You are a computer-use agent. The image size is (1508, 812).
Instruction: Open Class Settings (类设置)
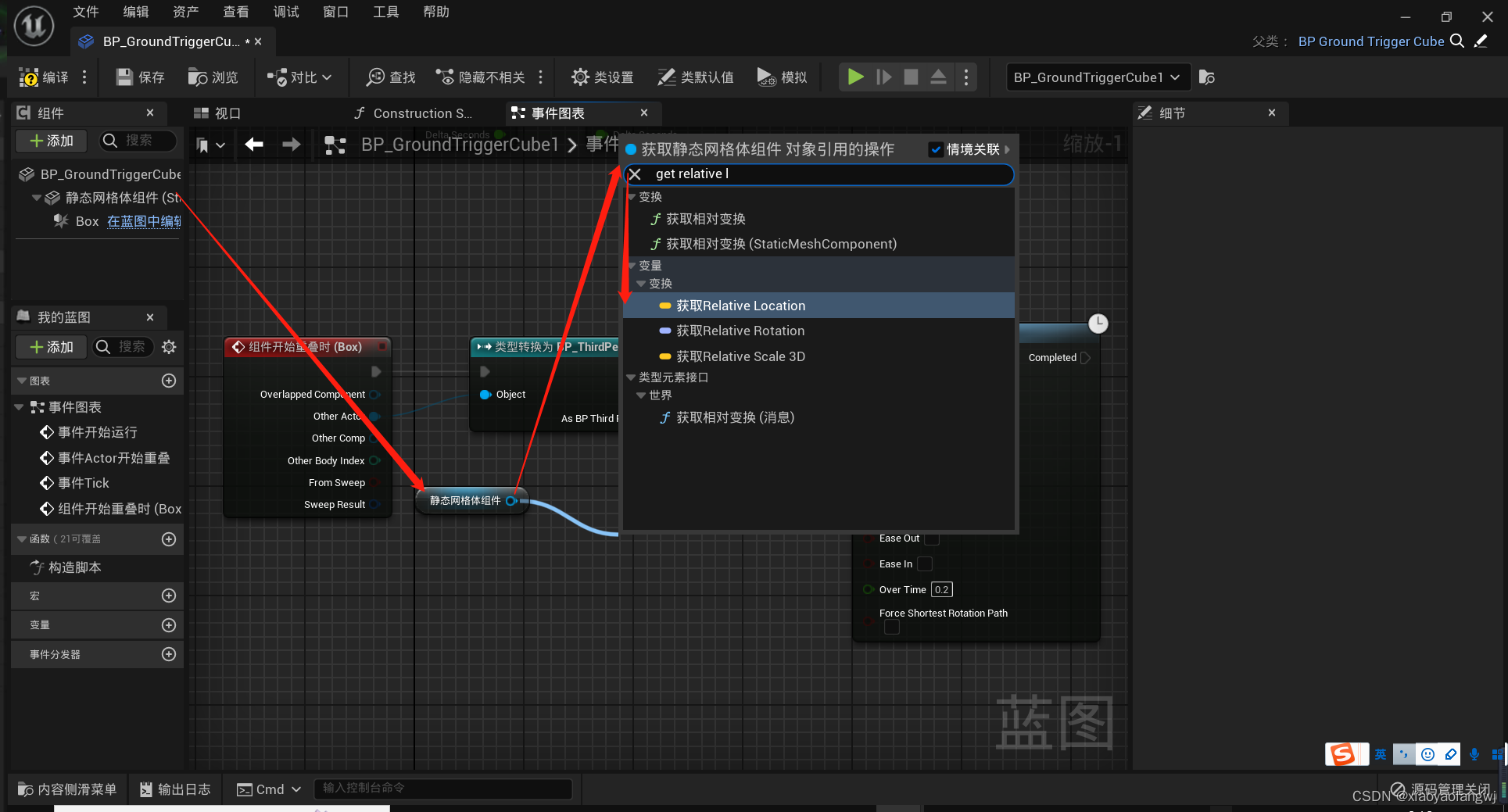pyautogui.click(x=602, y=77)
